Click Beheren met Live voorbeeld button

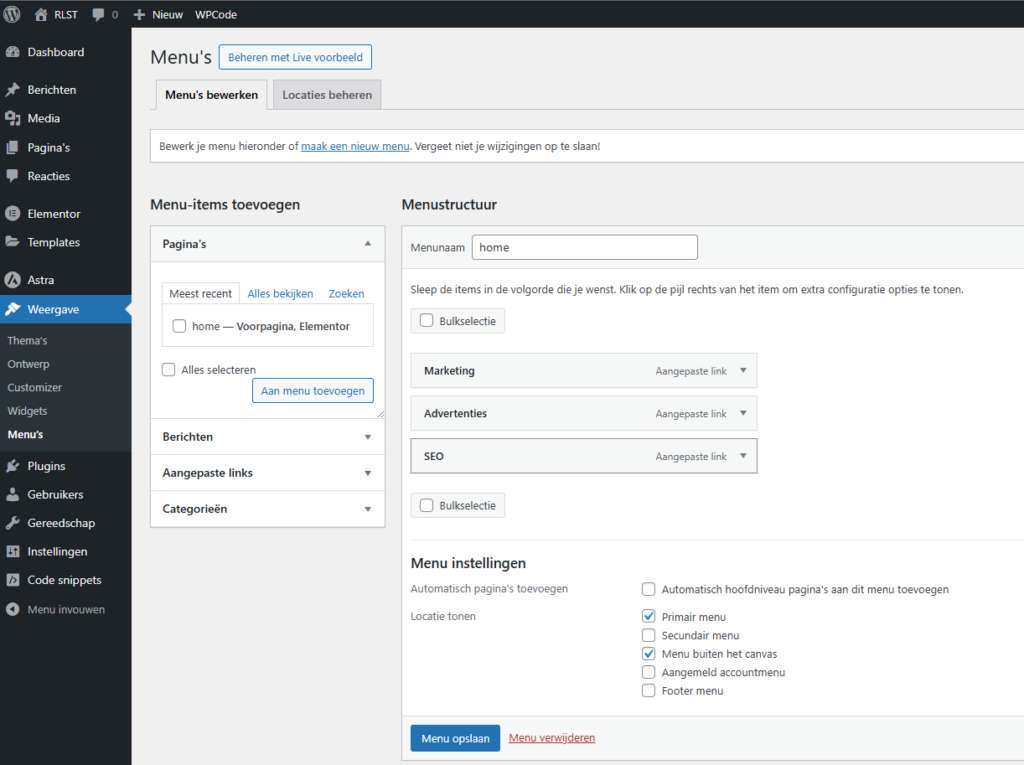click(x=295, y=57)
